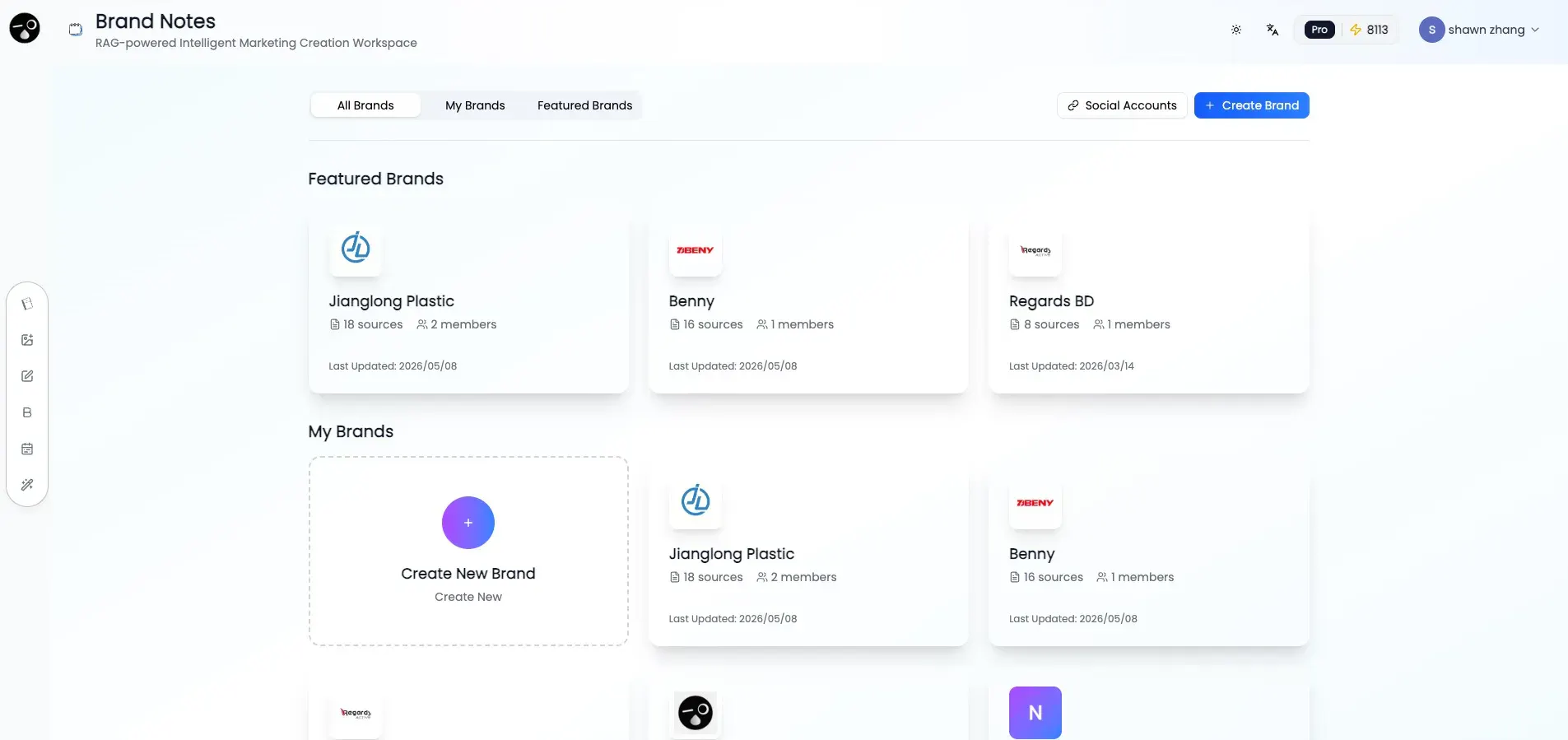
Task: Click the purple plus Create New Brand circle
Action: coord(468,523)
